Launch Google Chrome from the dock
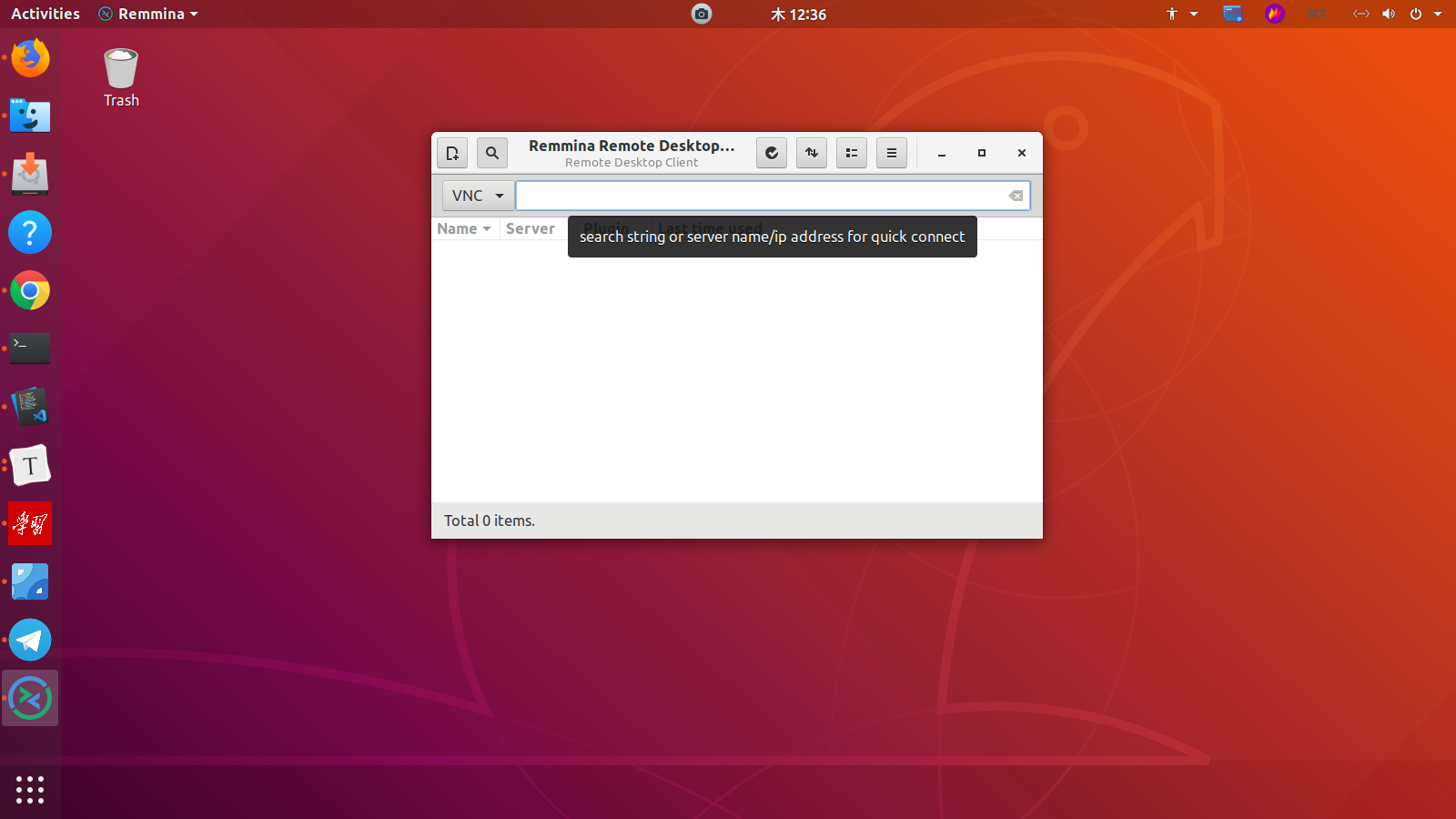The image size is (1456, 819). [x=30, y=290]
